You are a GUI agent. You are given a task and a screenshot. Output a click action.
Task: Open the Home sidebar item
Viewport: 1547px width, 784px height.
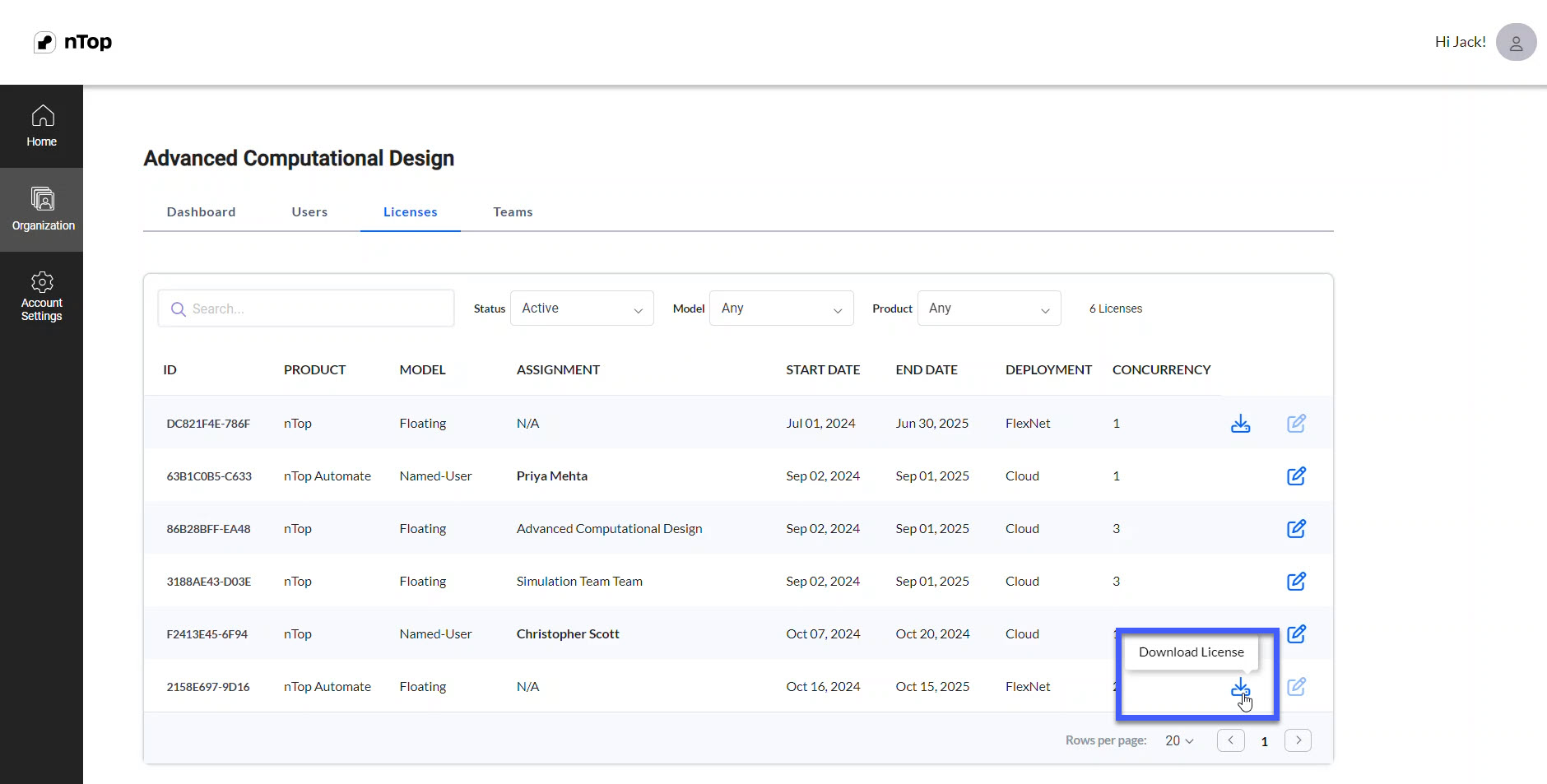click(x=41, y=126)
